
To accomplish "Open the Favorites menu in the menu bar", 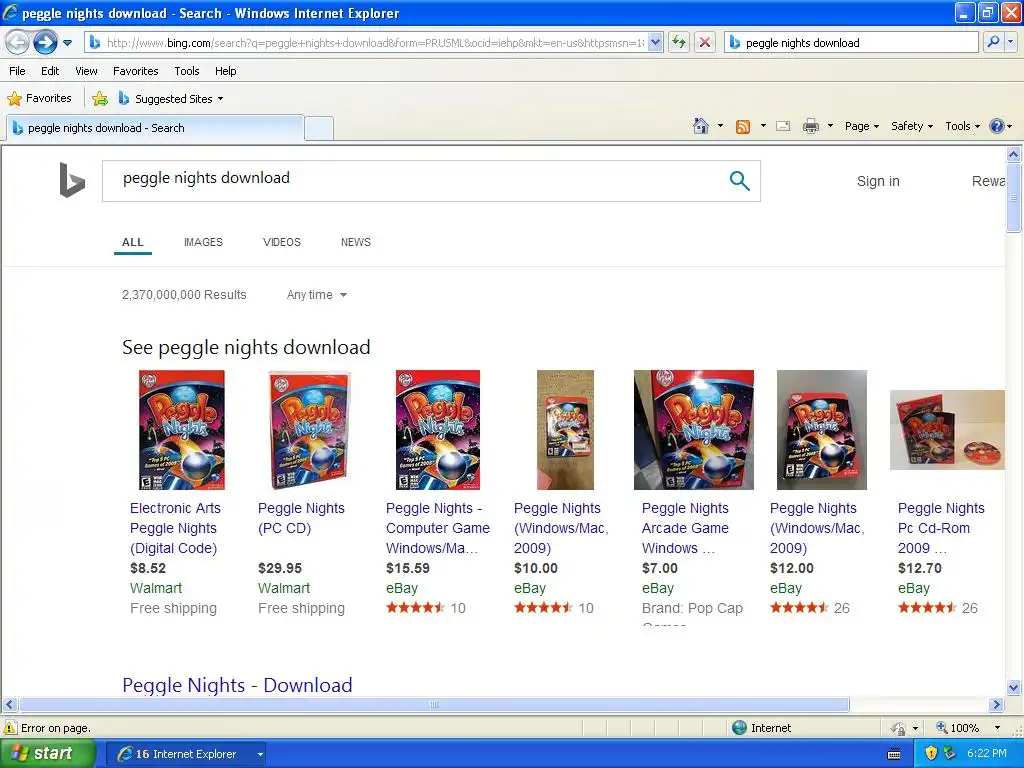I will (135, 71).
